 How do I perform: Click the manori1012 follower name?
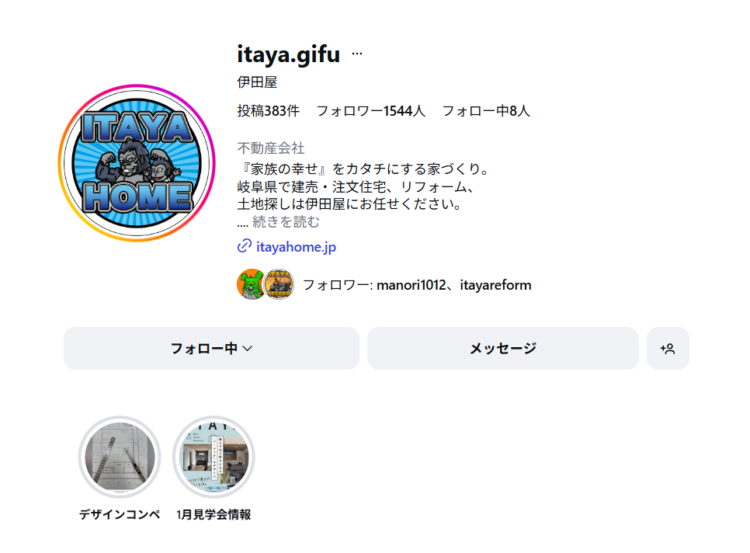411,285
